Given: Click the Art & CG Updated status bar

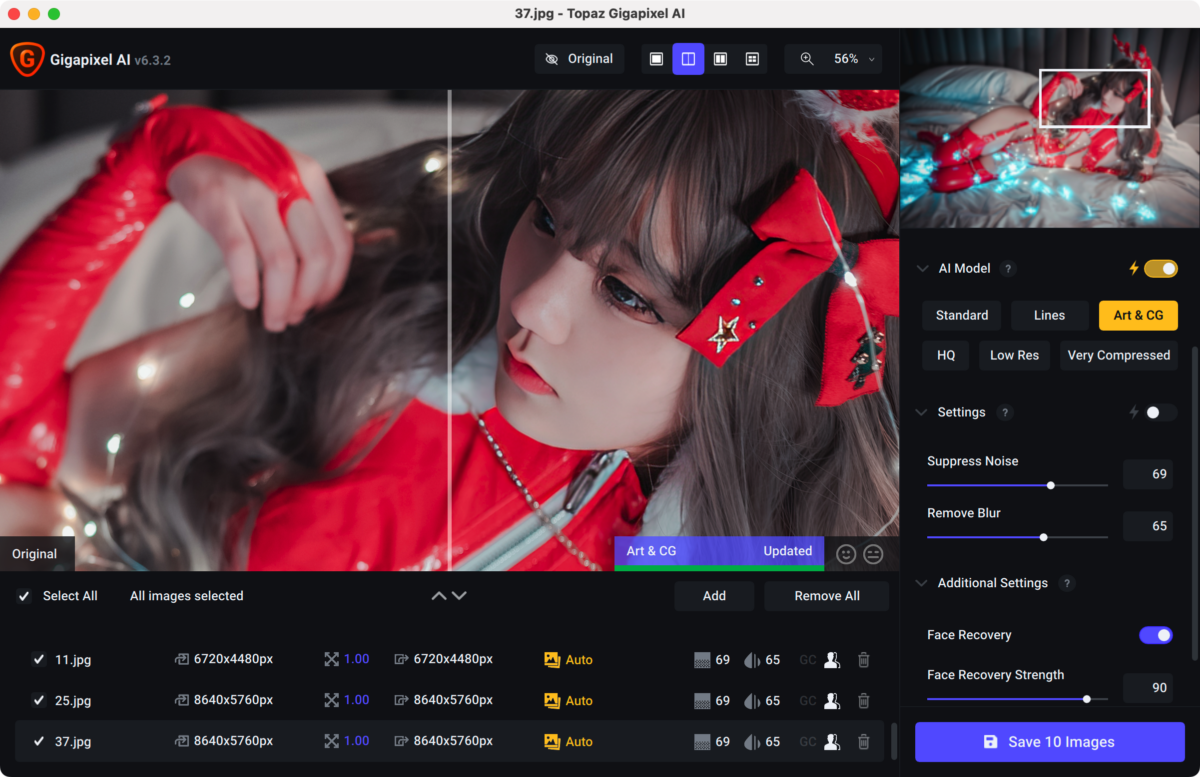Looking at the screenshot, I should point(719,552).
